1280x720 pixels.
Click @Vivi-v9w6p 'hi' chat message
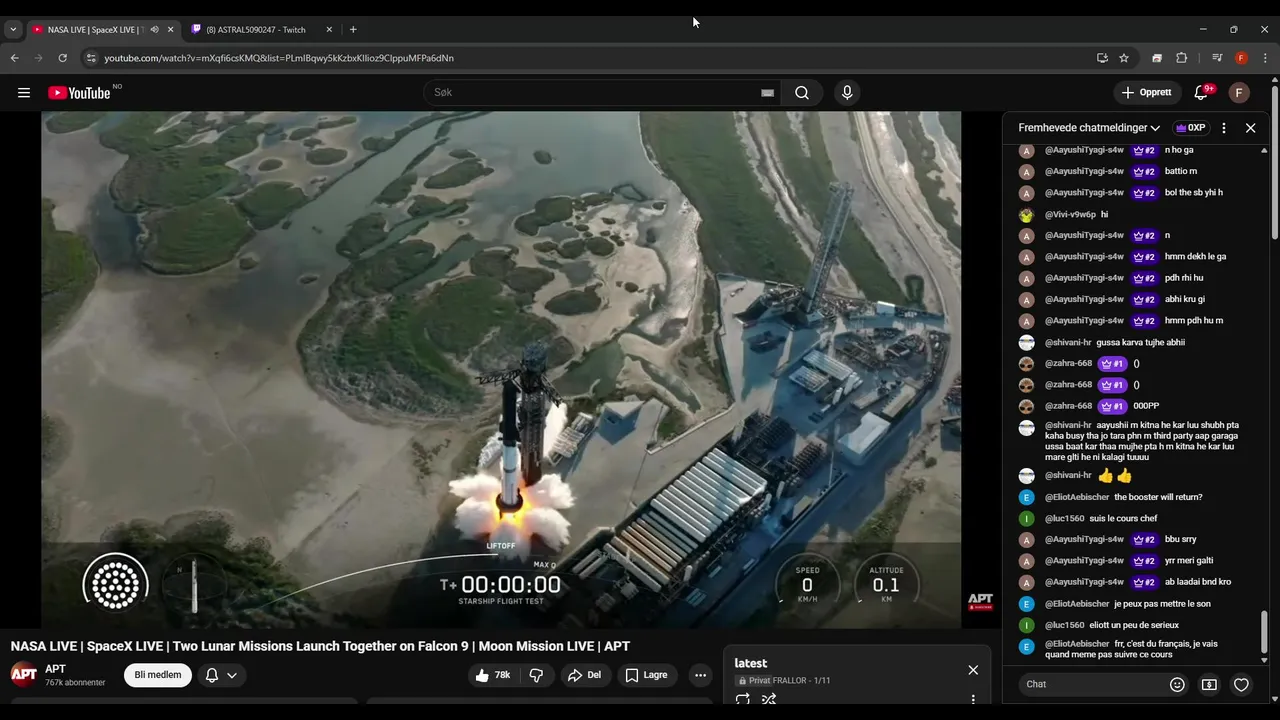tap(1104, 214)
